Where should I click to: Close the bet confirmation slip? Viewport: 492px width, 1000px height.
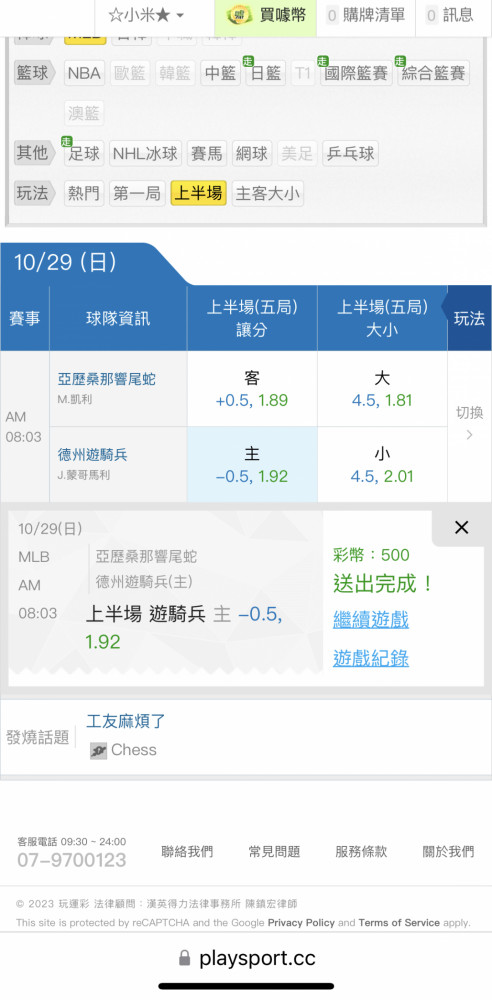click(x=461, y=527)
